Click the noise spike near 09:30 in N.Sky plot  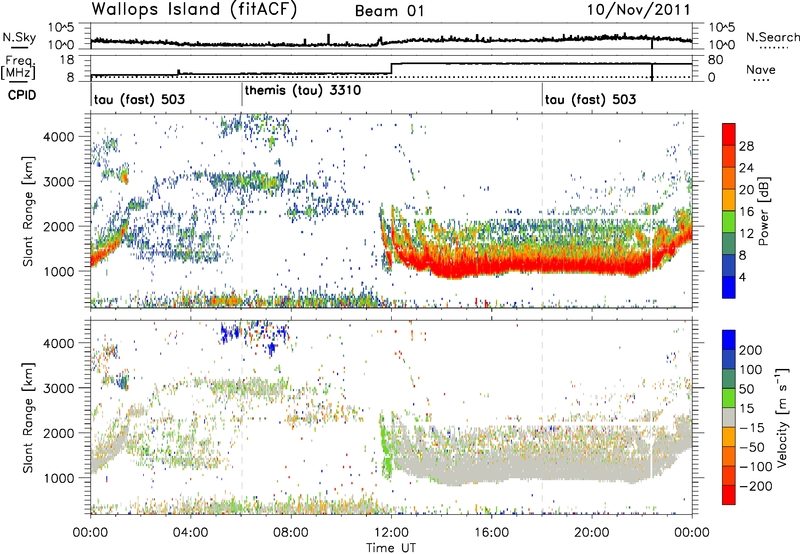(329, 39)
